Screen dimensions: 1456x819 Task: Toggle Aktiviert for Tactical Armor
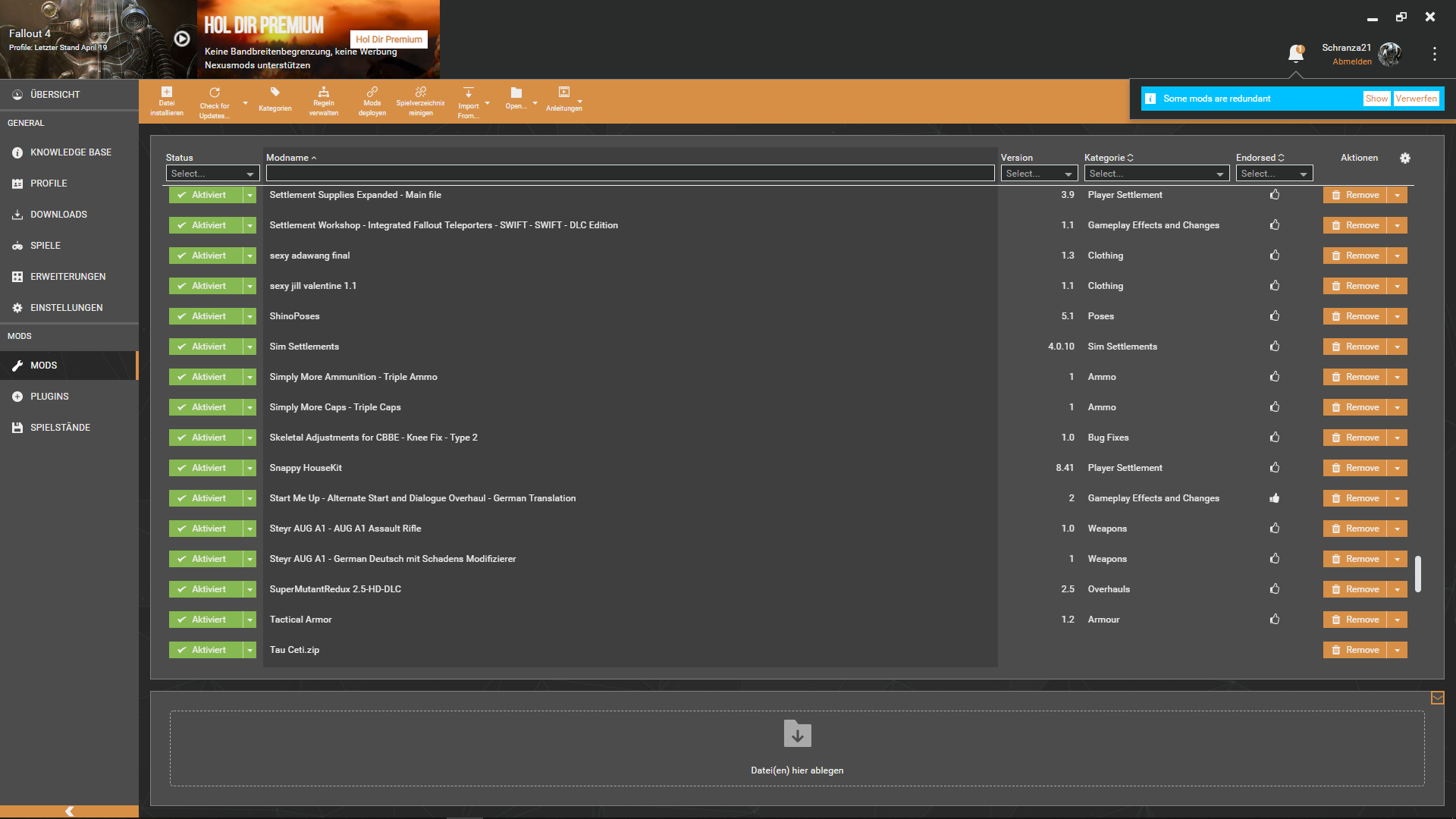coord(206,620)
